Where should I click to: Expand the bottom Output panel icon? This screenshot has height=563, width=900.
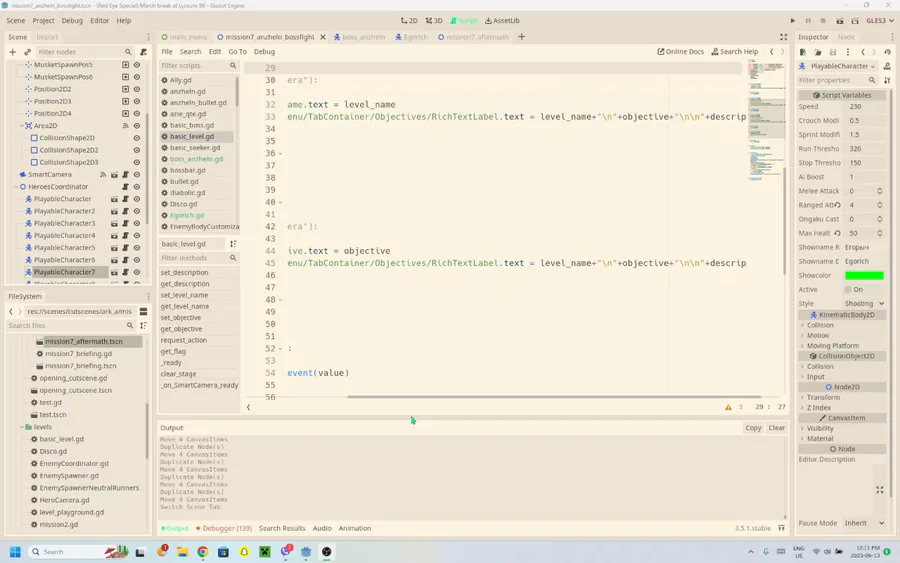click(x=781, y=528)
